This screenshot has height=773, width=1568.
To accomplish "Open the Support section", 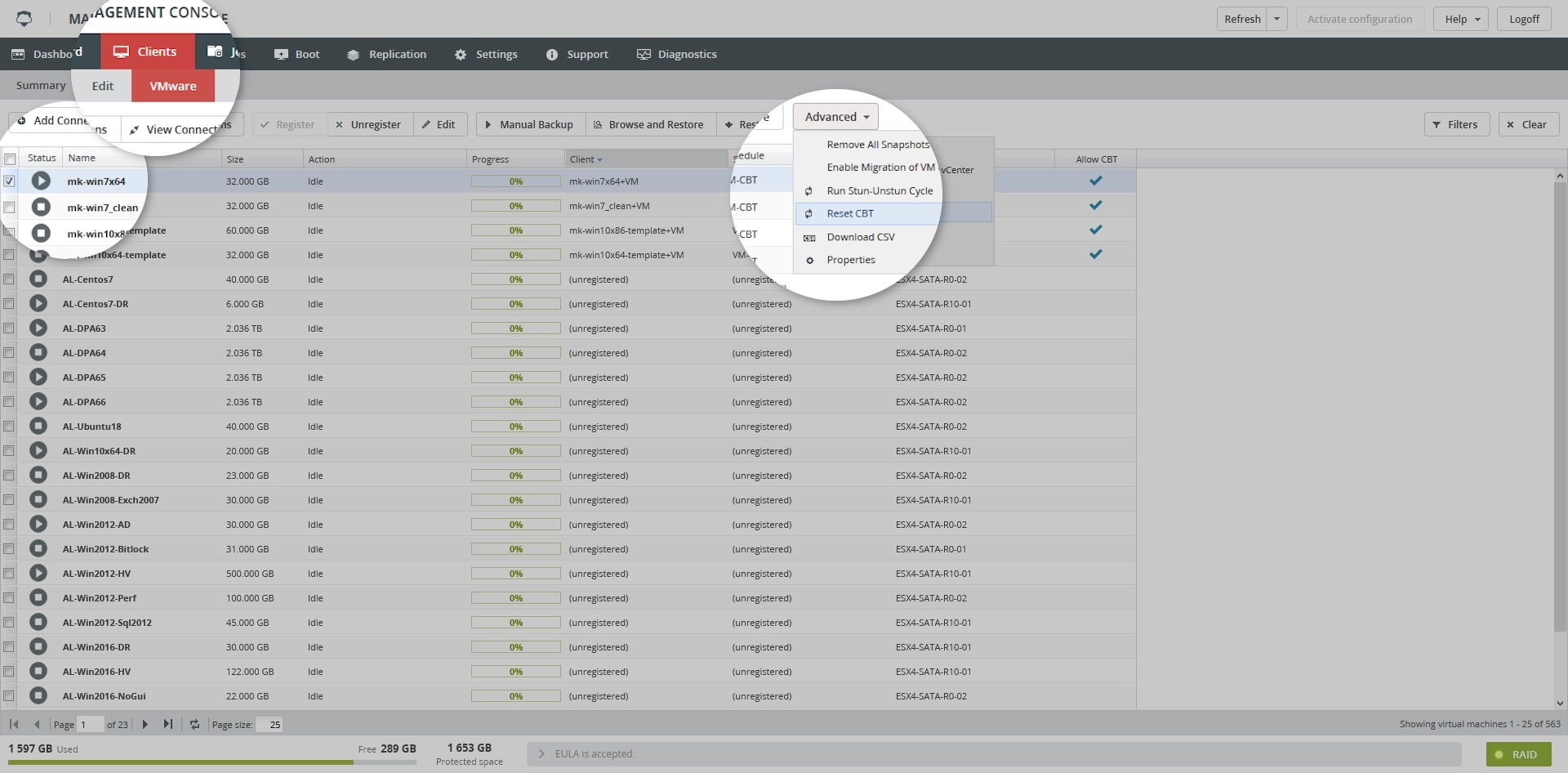I will 577,54.
